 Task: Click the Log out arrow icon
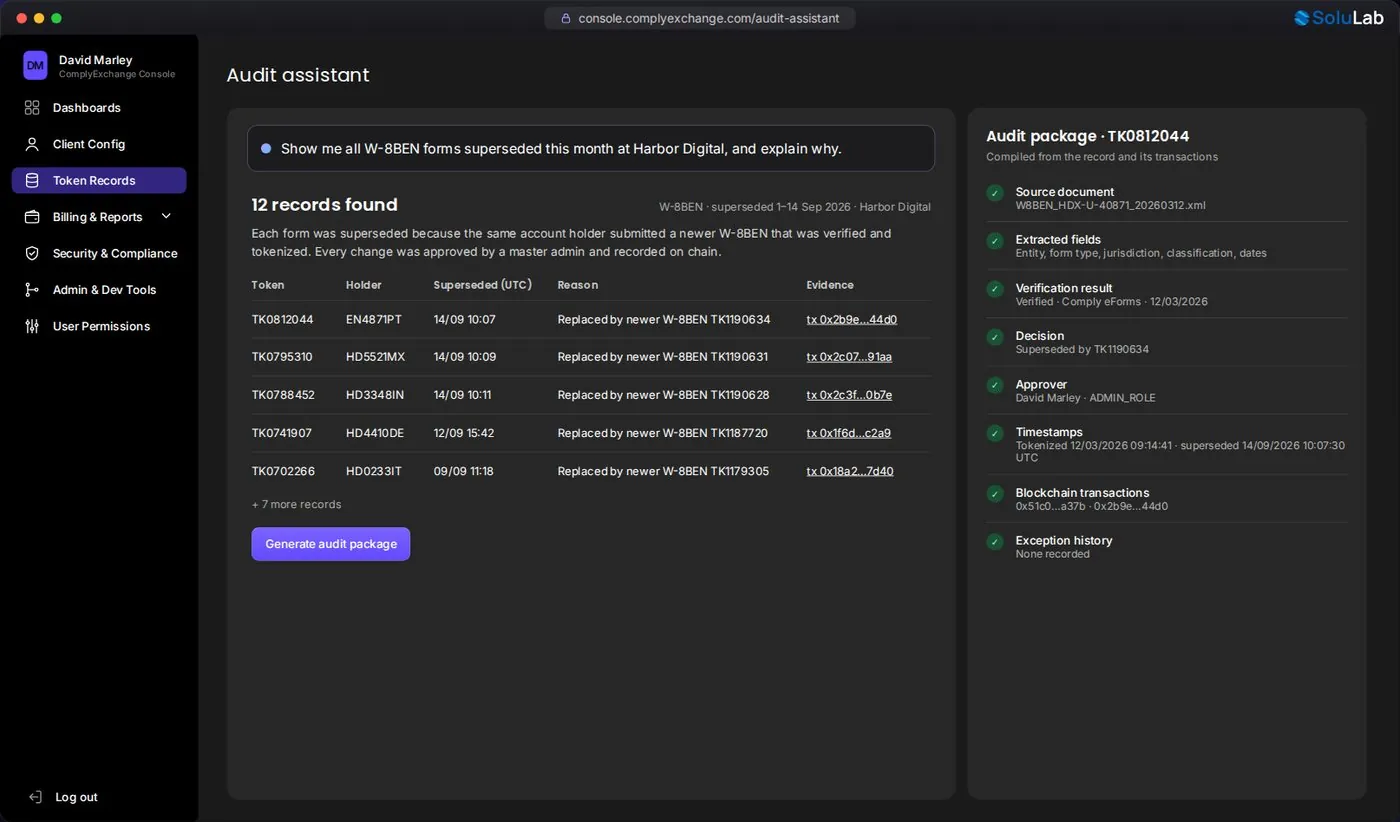pyautogui.click(x=35, y=797)
